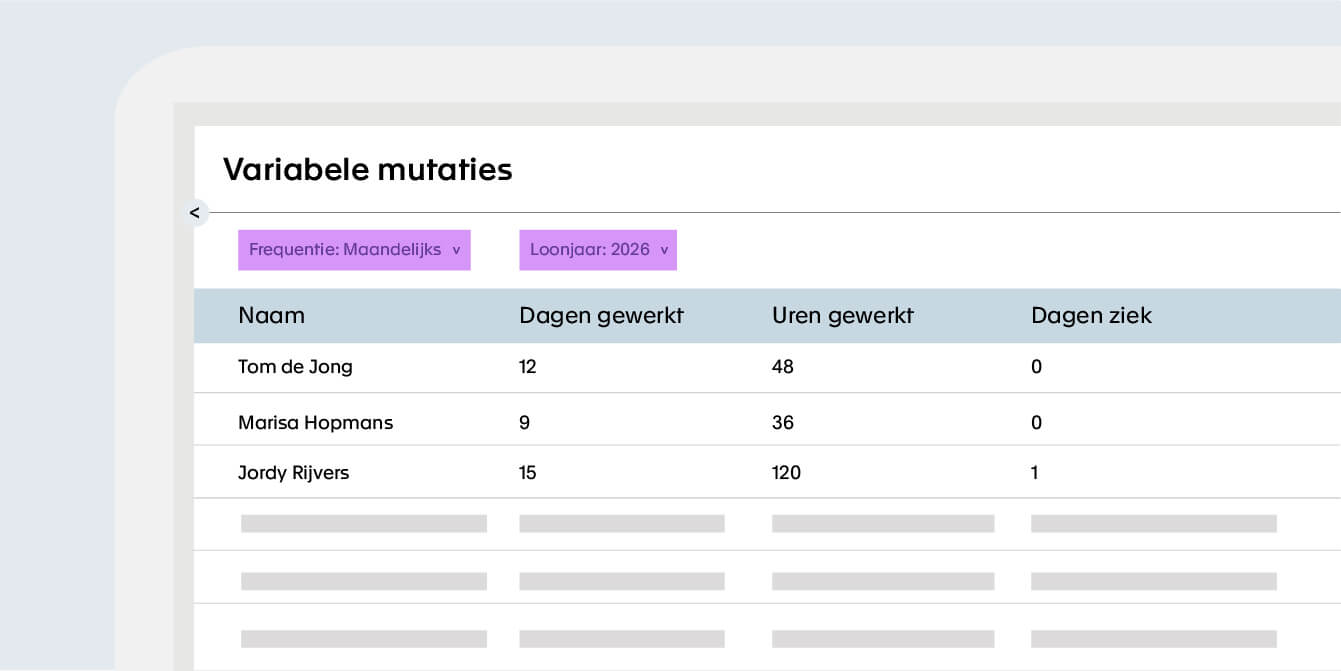Click the name Marisa Hopmans

click(315, 423)
